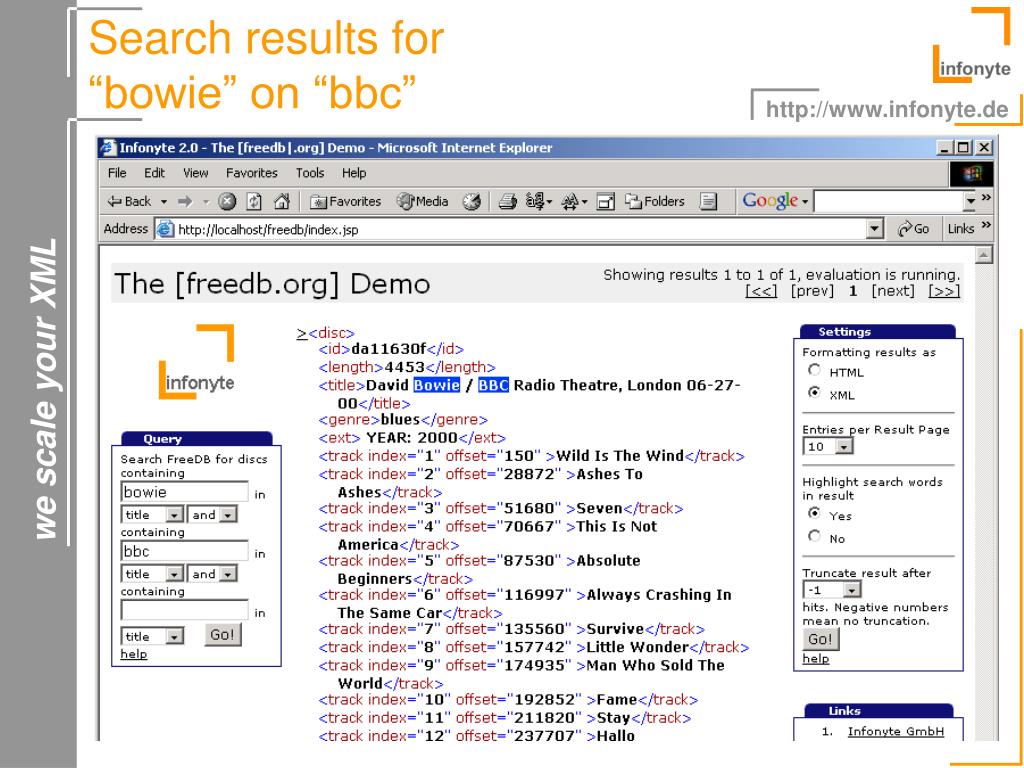
Task: Click the genre value blues
Action: click(x=400, y=420)
